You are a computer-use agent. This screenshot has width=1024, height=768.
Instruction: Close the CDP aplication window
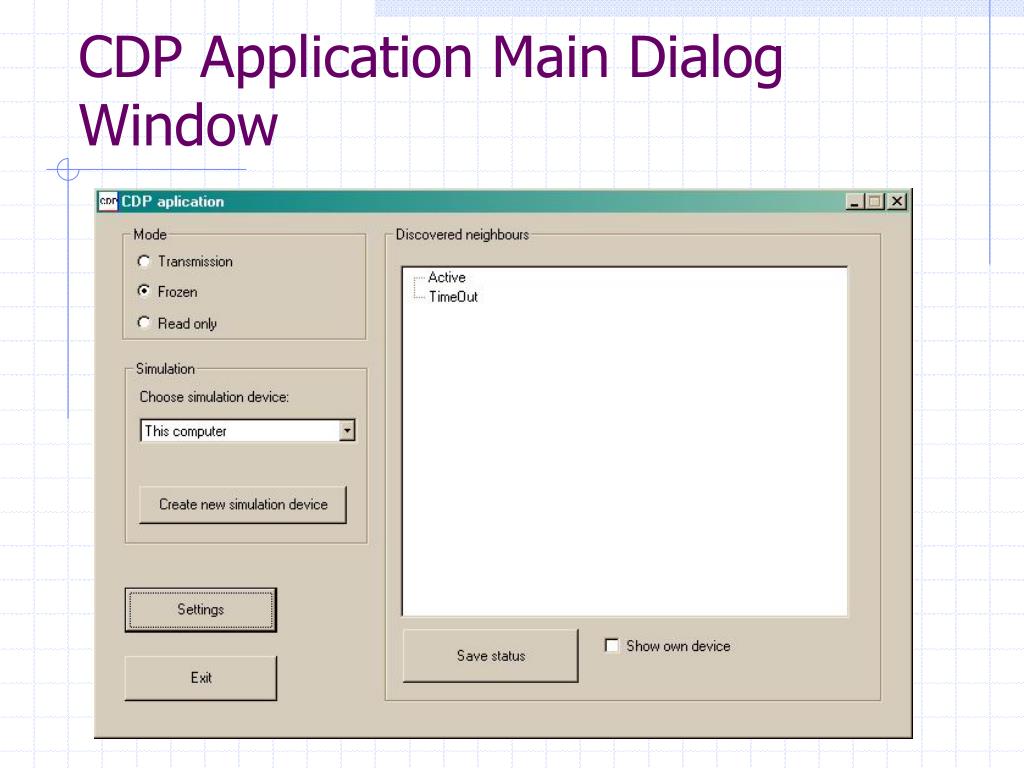(x=897, y=202)
